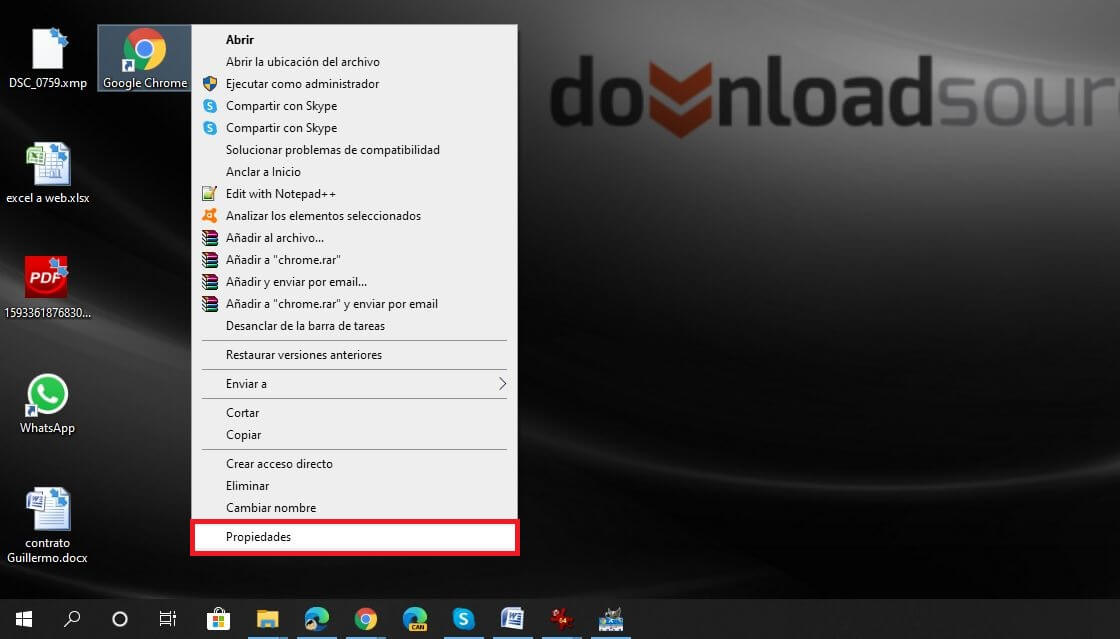The image size is (1120, 639).
Task: Open Cortana circle in taskbar
Action: [x=120, y=619]
